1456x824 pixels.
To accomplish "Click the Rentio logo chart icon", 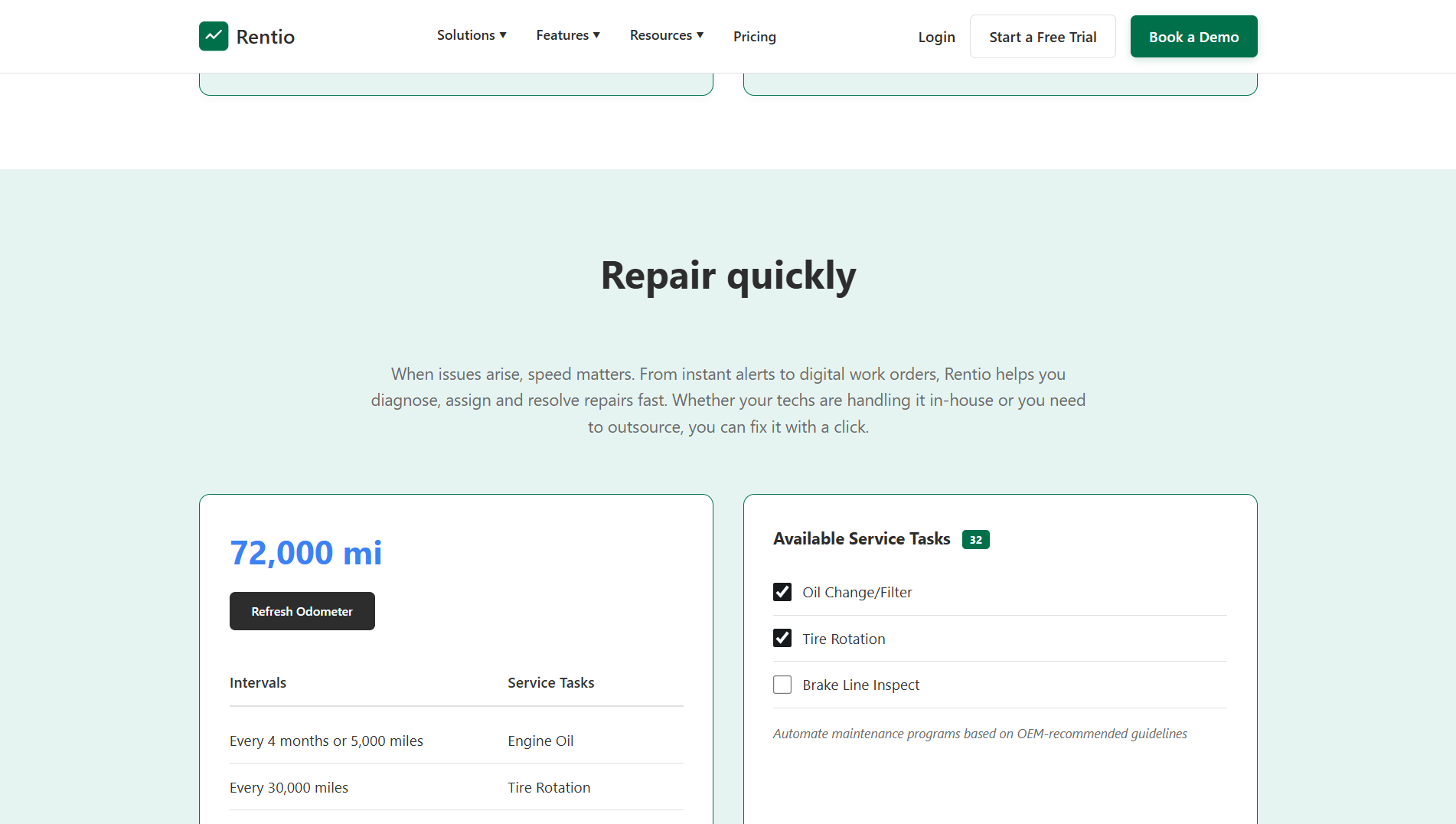I will (214, 35).
